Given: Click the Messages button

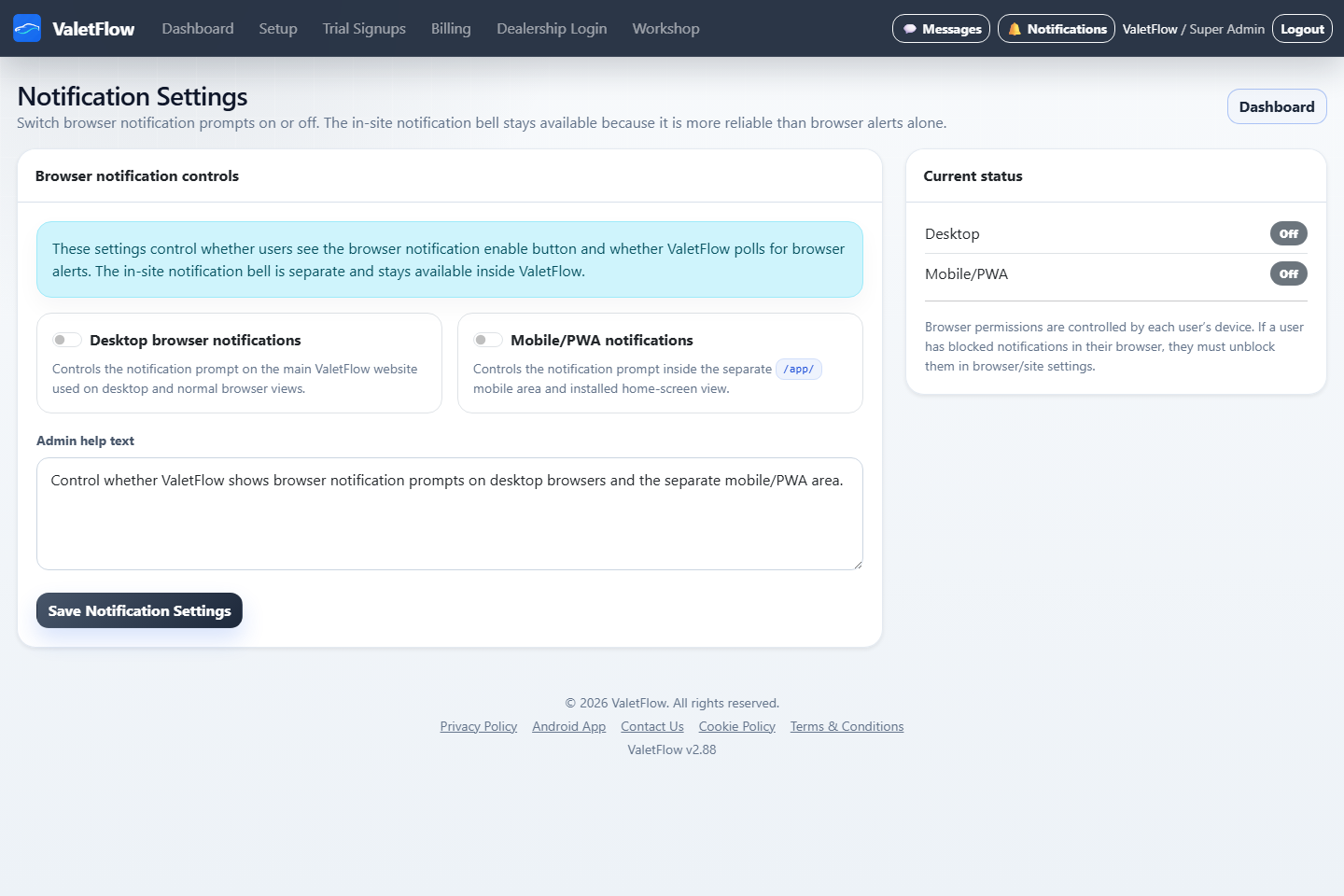Looking at the screenshot, I should (941, 29).
